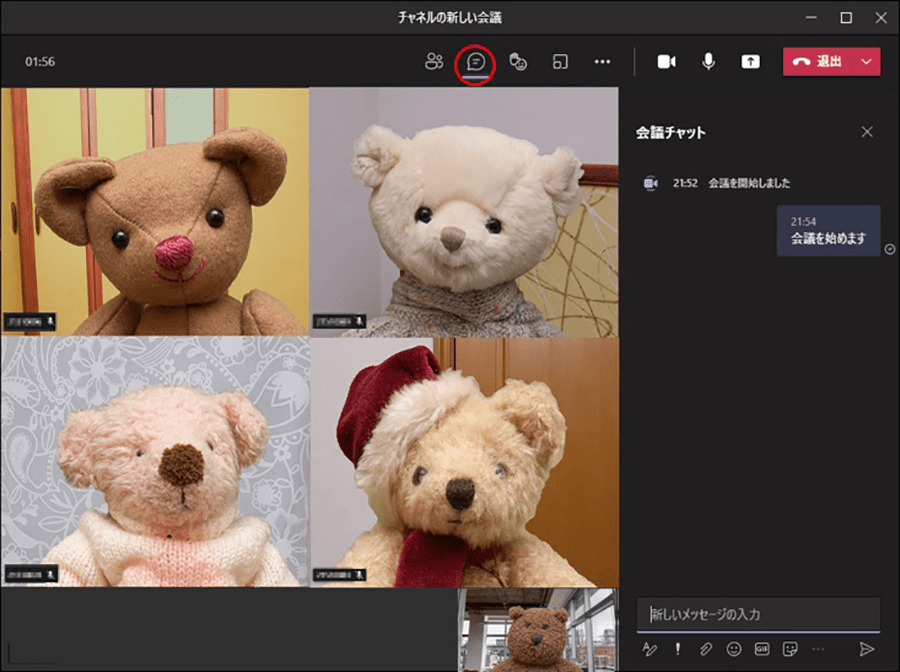This screenshot has height=672, width=900.
Task: Open the text format options icon
Action: tap(650, 649)
